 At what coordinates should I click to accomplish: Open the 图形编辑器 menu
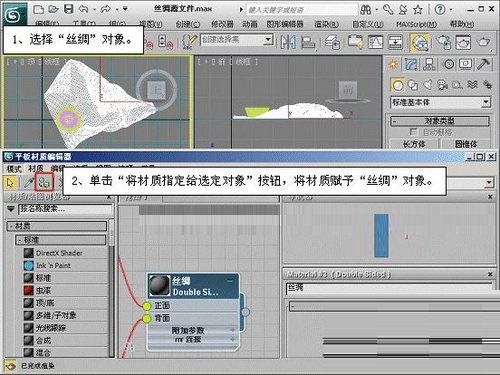(285, 24)
